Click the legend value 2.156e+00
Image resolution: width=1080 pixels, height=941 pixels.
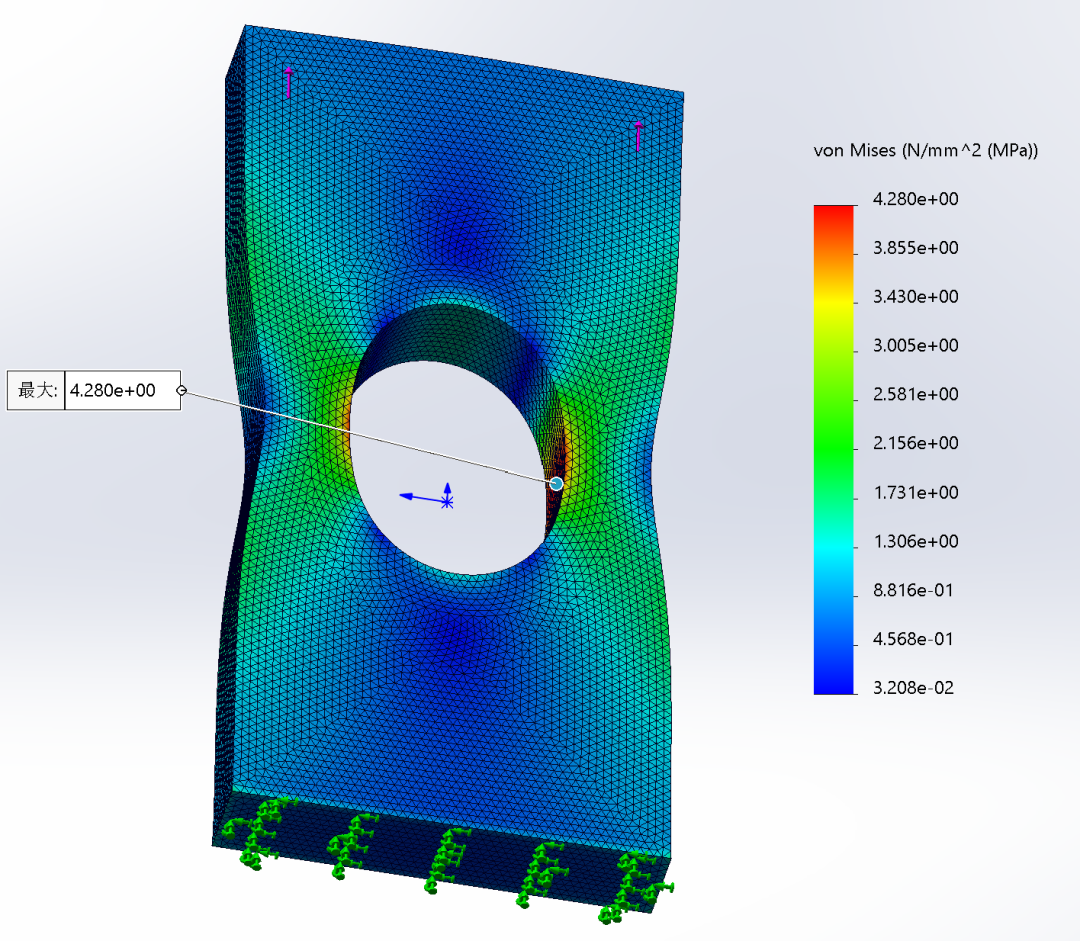point(915,444)
